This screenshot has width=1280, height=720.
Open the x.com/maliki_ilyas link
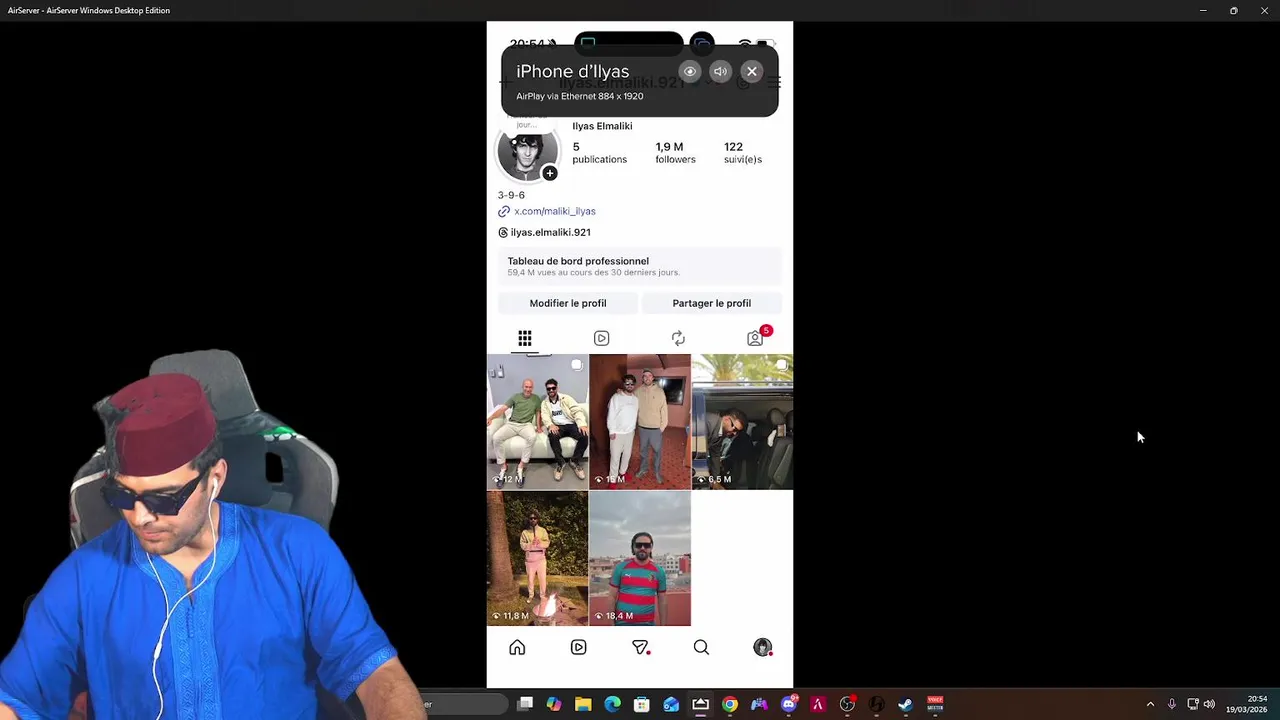pyautogui.click(x=555, y=211)
